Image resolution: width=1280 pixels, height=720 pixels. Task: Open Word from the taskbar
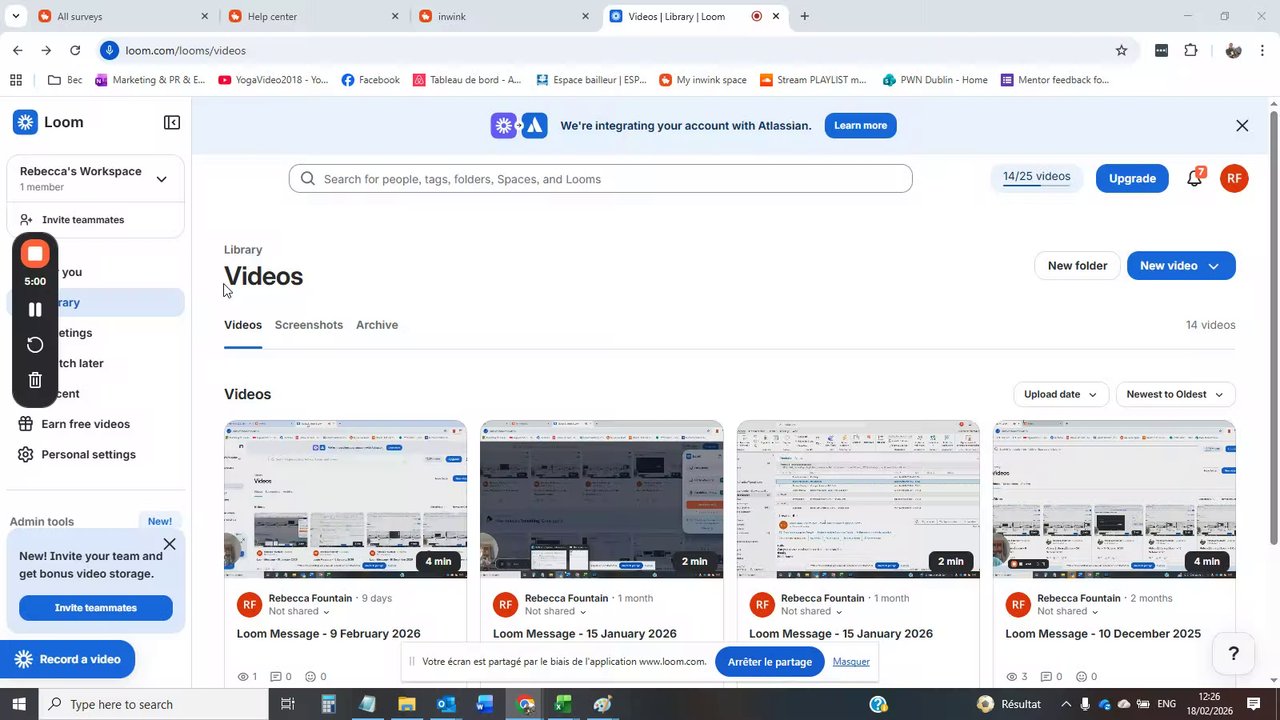tap(485, 704)
